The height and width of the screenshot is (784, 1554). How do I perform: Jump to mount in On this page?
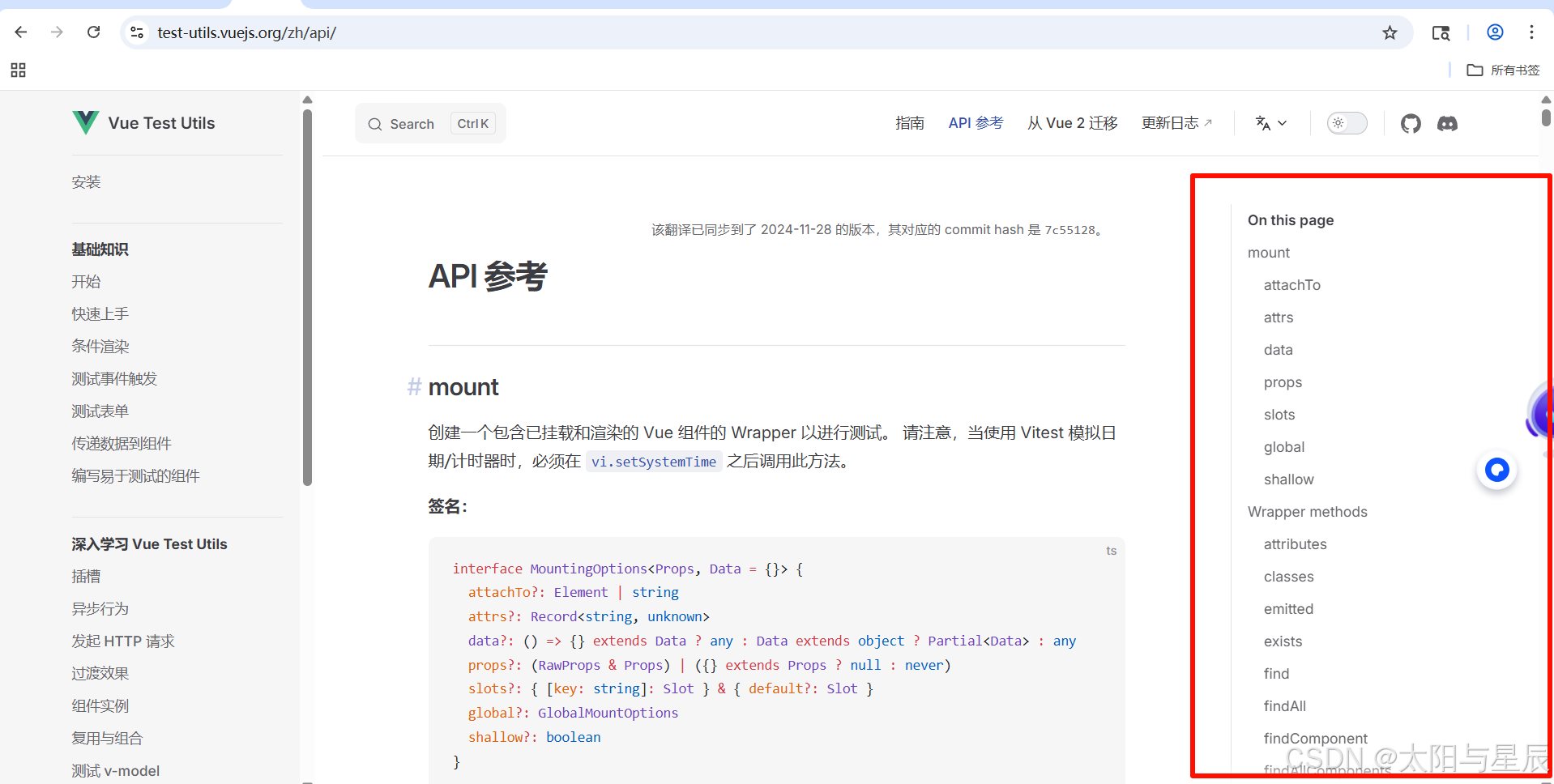tap(1269, 253)
